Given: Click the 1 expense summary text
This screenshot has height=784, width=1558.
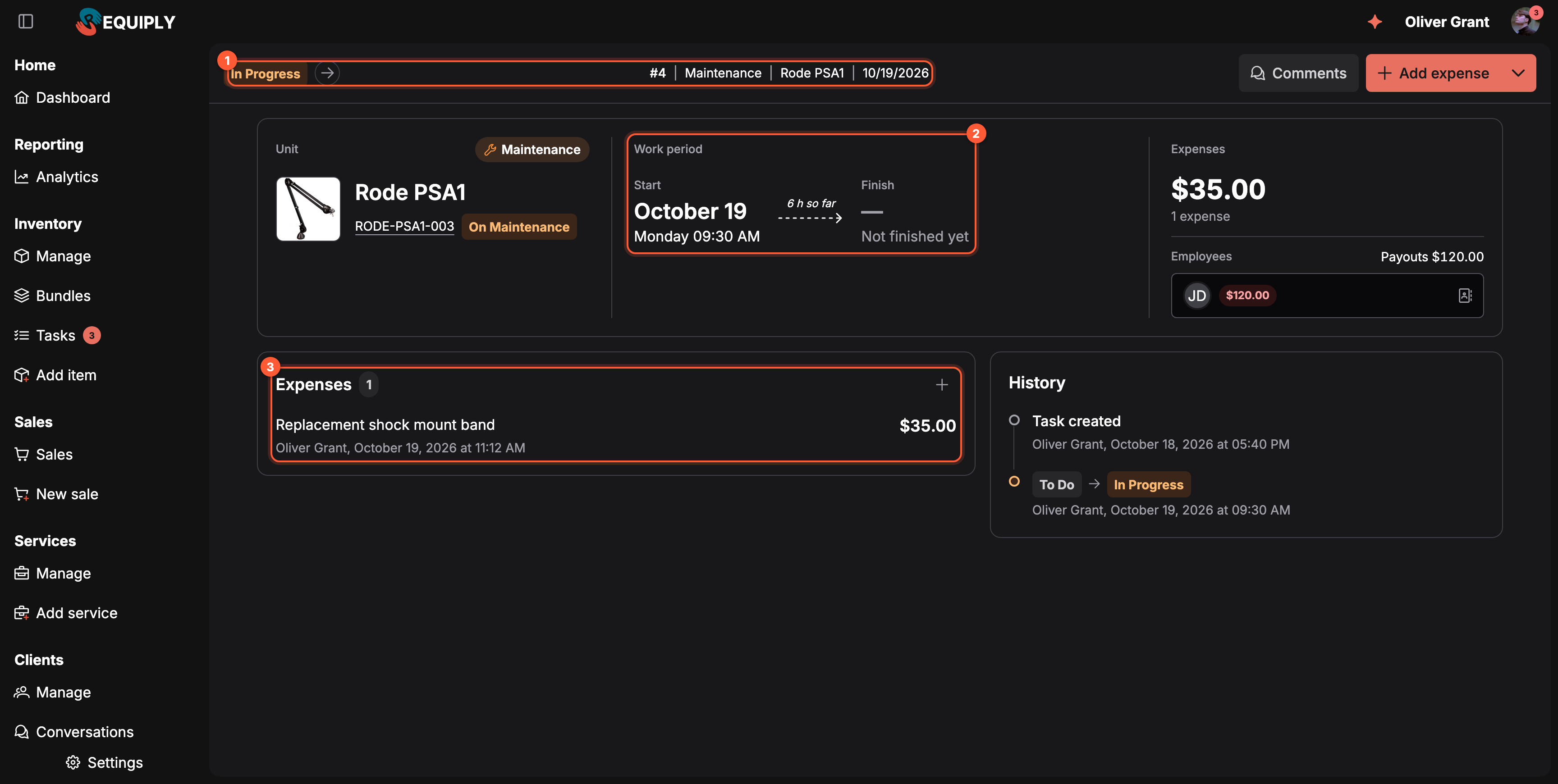Looking at the screenshot, I should [1200, 216].
